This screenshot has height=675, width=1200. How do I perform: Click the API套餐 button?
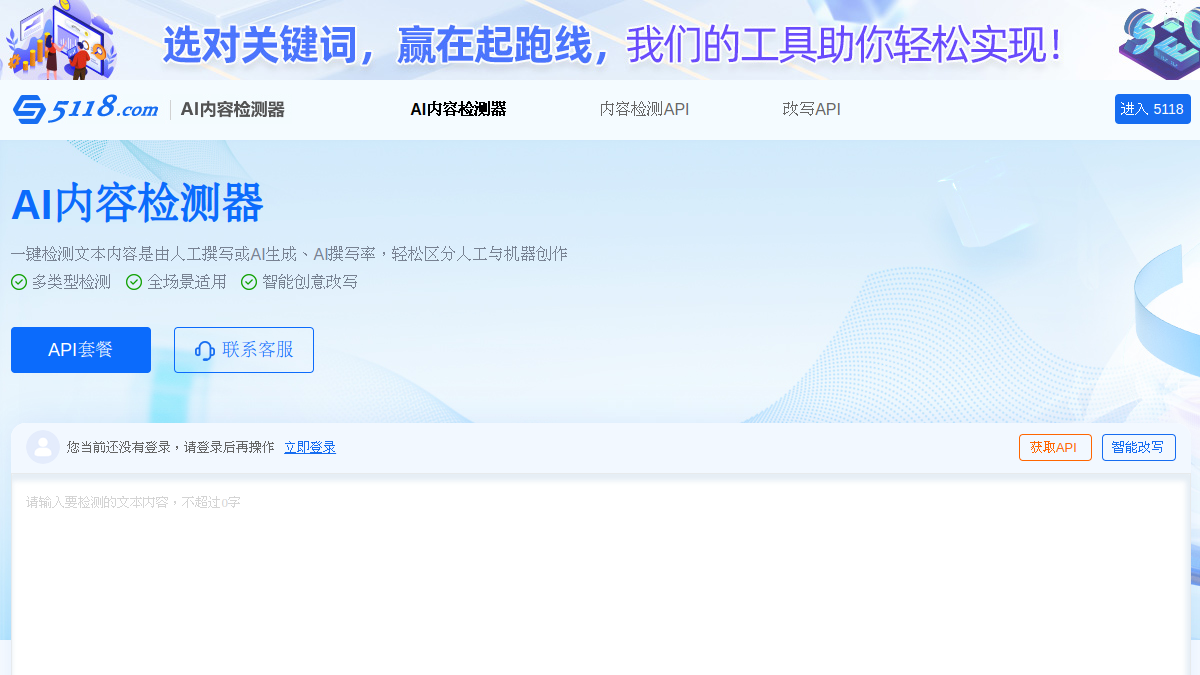click(x=81, y=350)
